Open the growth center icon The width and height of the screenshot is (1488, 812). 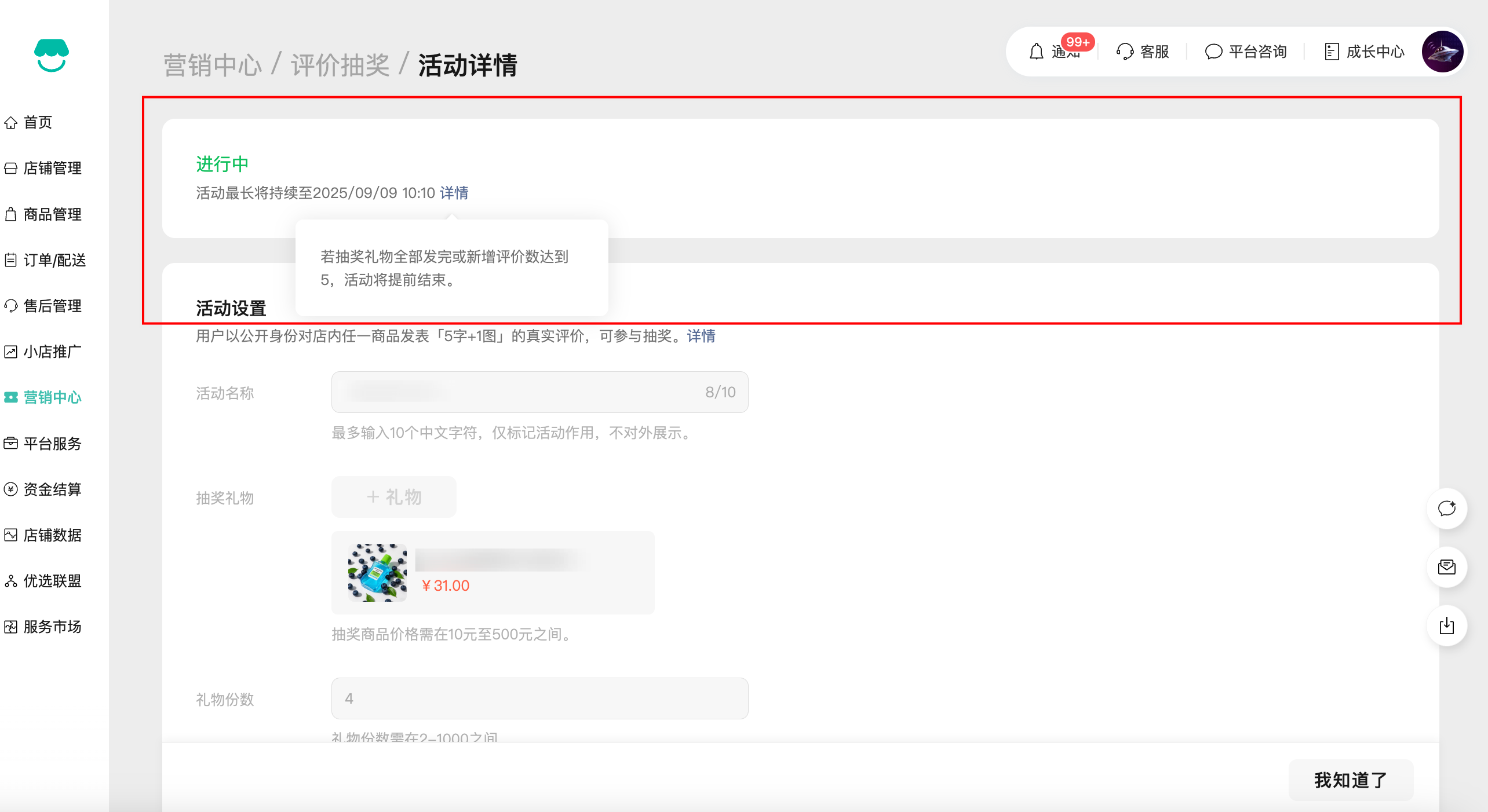(x=1332, y=52)
